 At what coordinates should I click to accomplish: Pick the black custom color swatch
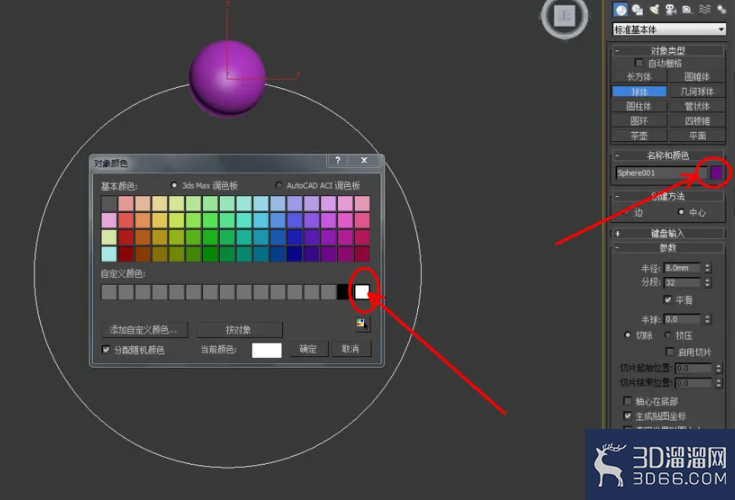(x=343, y=291)
